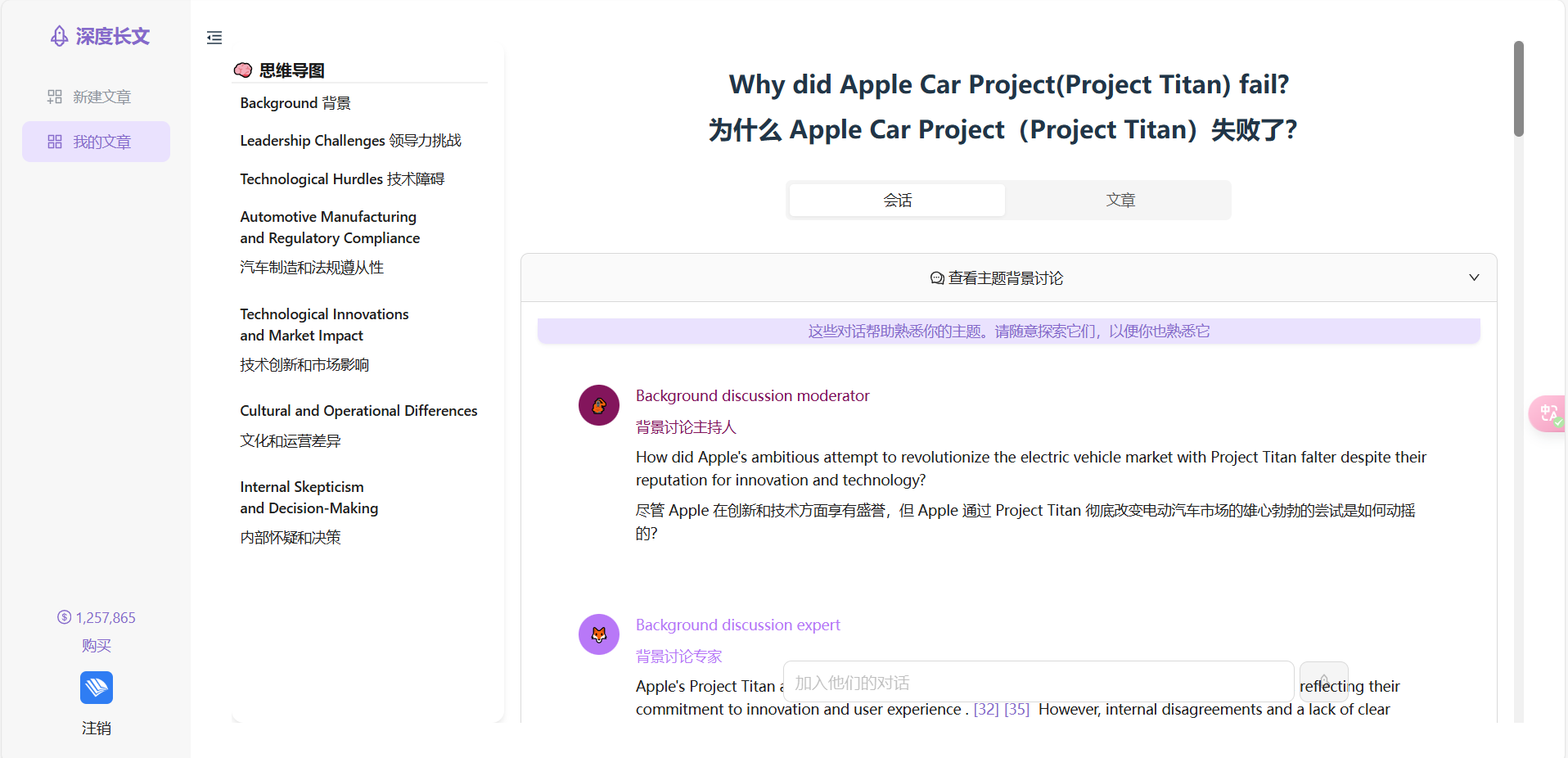Click the coin icon beside the 1,257,865 balance

click(64, 617)
